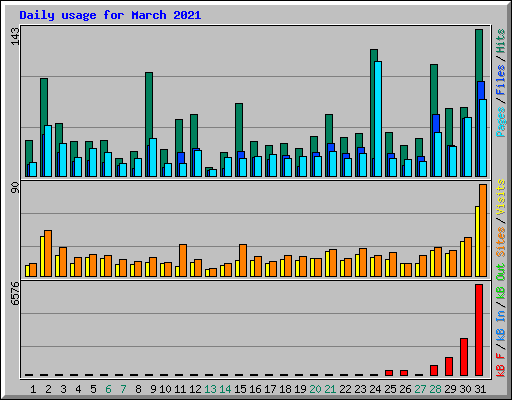Click weekend day 13 label

pyautogui.click(x=210, y=389)
